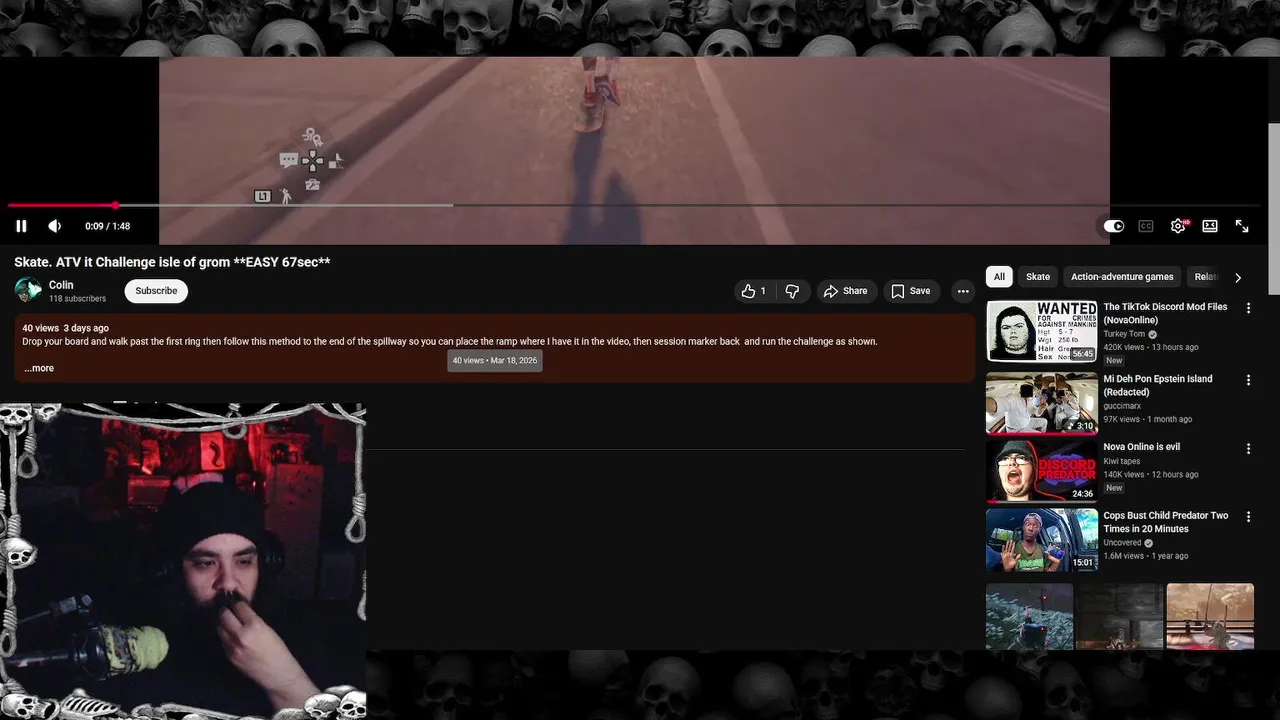Open Nova Online is evil title
Image resolution: width=1280 pixels, height=720 pixels.
1141,447
